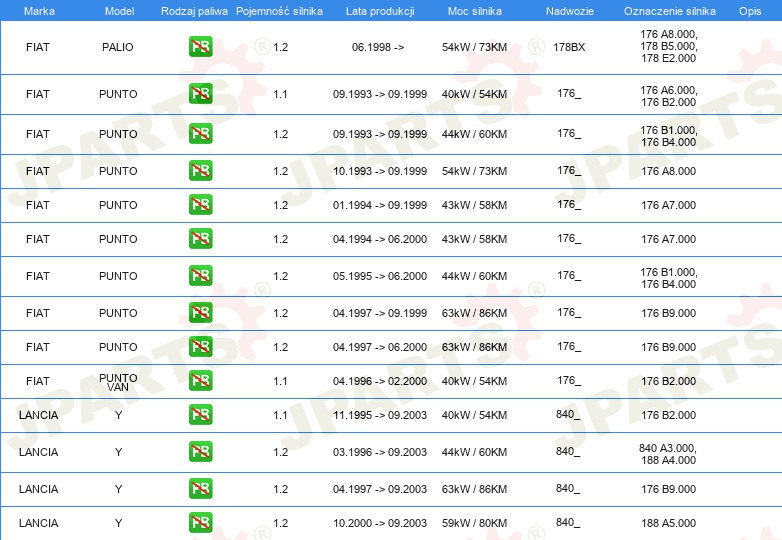This screenshot has width=782, height=540.
Task: Click engine code 188 A5.000
Action: tap(668, 523)
